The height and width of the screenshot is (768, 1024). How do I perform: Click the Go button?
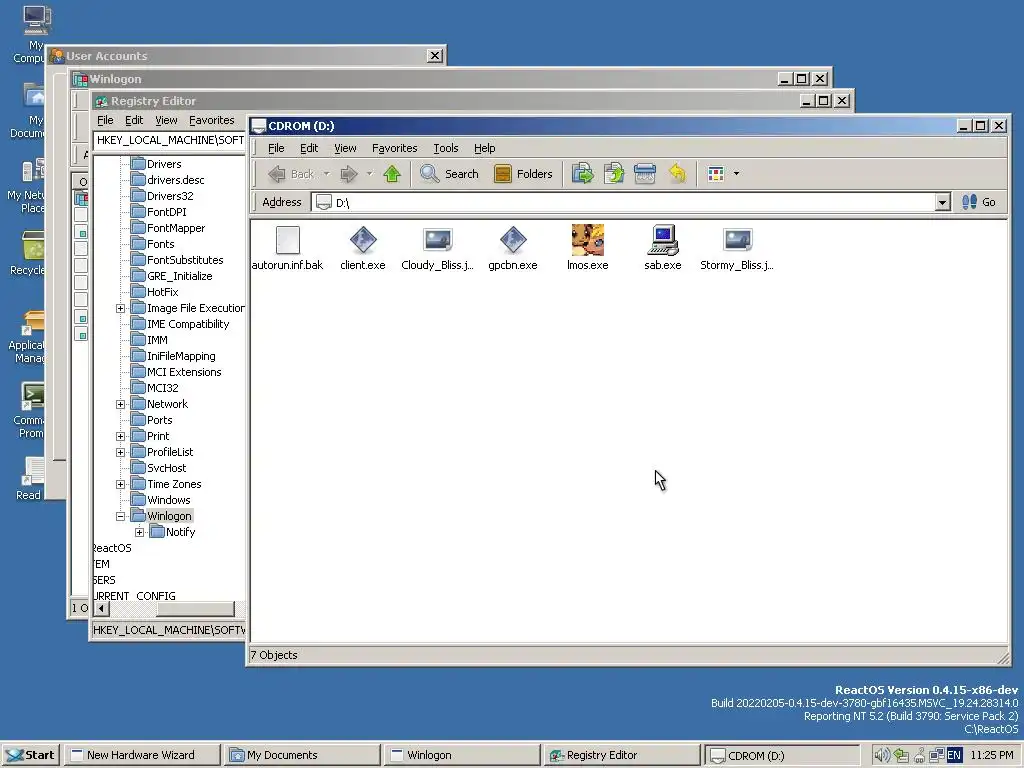pyautogui.click(x=979, y=202)
